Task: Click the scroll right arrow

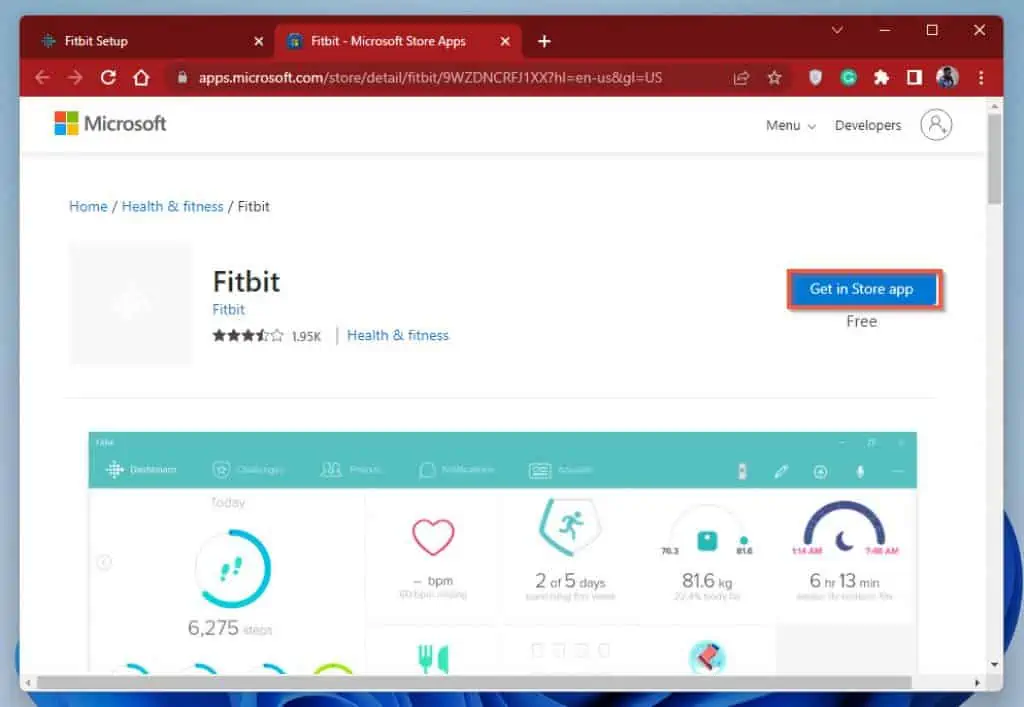Action: tap(977, 683)
